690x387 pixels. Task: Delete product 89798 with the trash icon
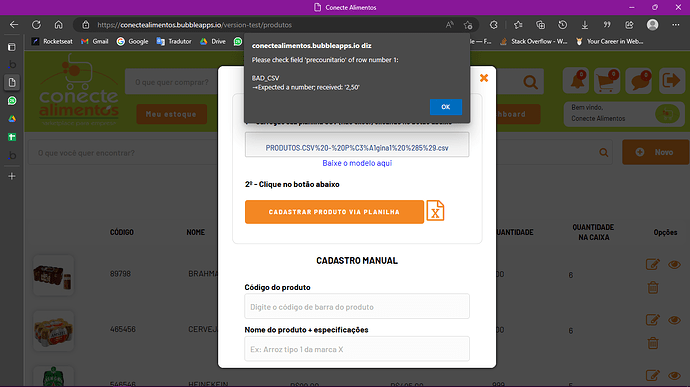click(x=653, y=287)
